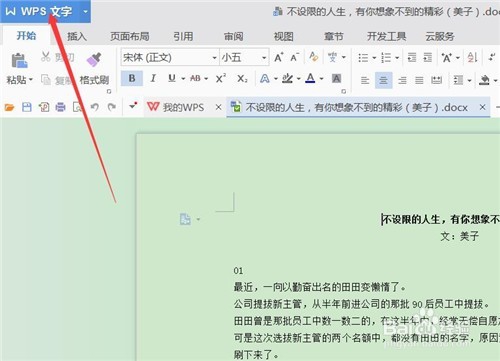
Task: Click the paragraph shading paint bucket
Action: click(x=484, y=80)
